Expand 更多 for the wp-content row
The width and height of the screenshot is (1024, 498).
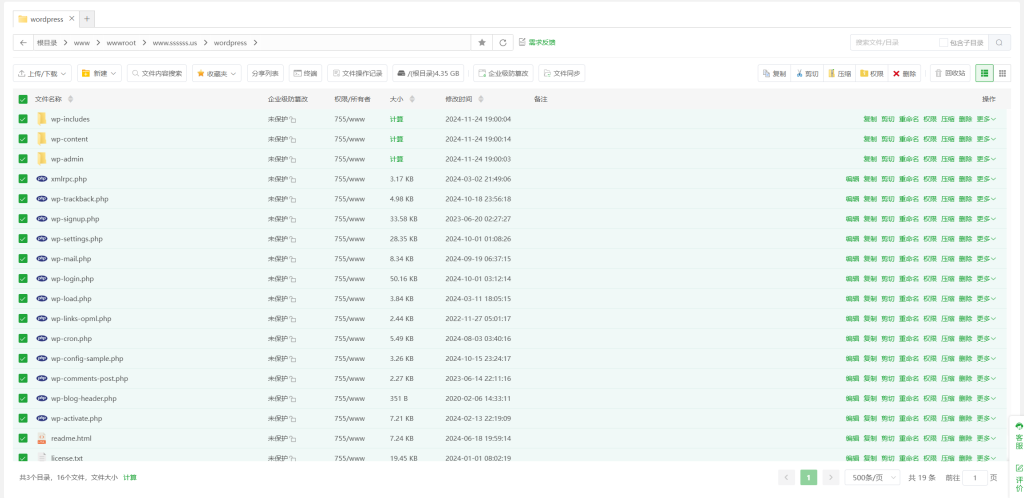coord(986,139)
